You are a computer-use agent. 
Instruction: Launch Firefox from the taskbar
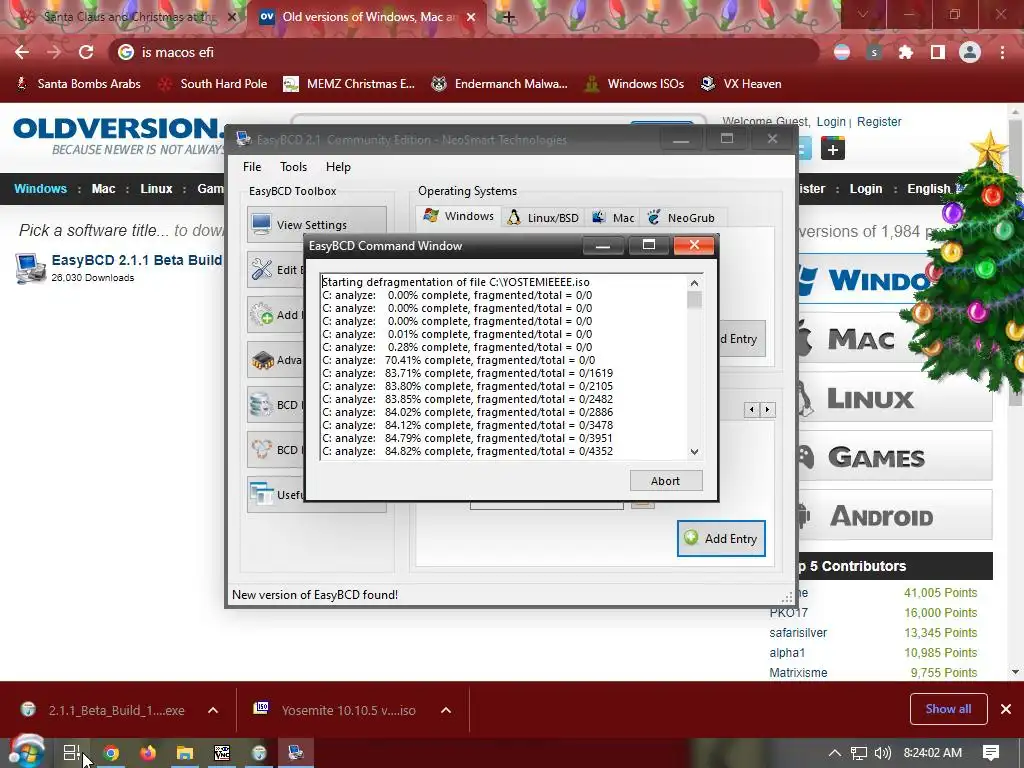148,753
